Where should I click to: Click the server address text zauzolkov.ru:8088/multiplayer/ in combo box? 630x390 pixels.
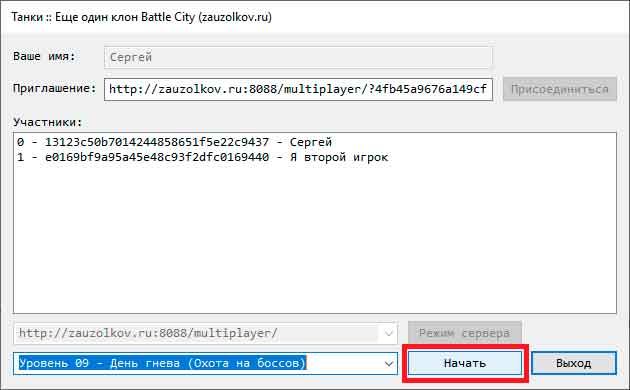click(148, 333)
